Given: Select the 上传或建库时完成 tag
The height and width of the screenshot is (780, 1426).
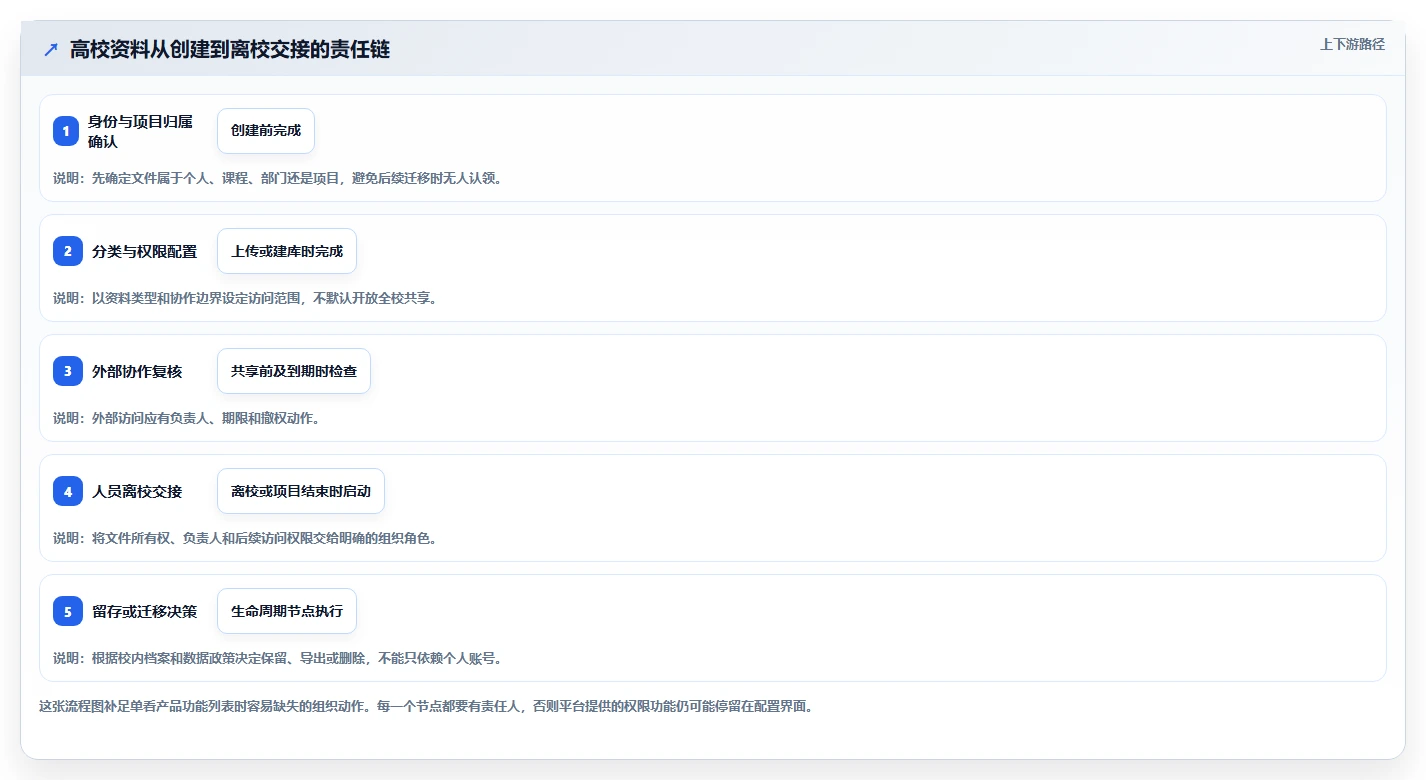Looking at the screenshot, I should point(287,251).
